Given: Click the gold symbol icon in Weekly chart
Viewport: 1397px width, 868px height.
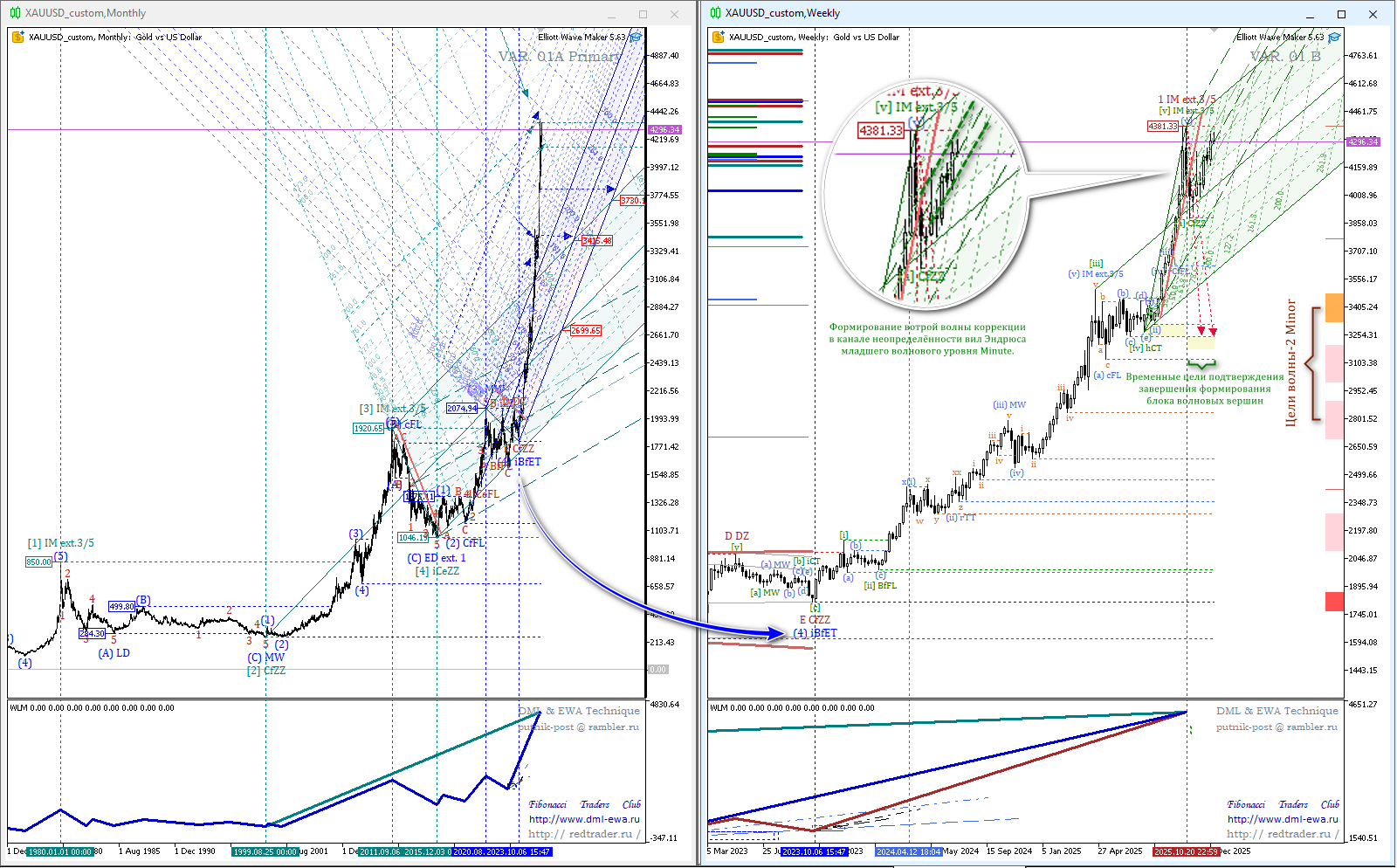Looking at the screenshot, I should [x=718, y=37].
